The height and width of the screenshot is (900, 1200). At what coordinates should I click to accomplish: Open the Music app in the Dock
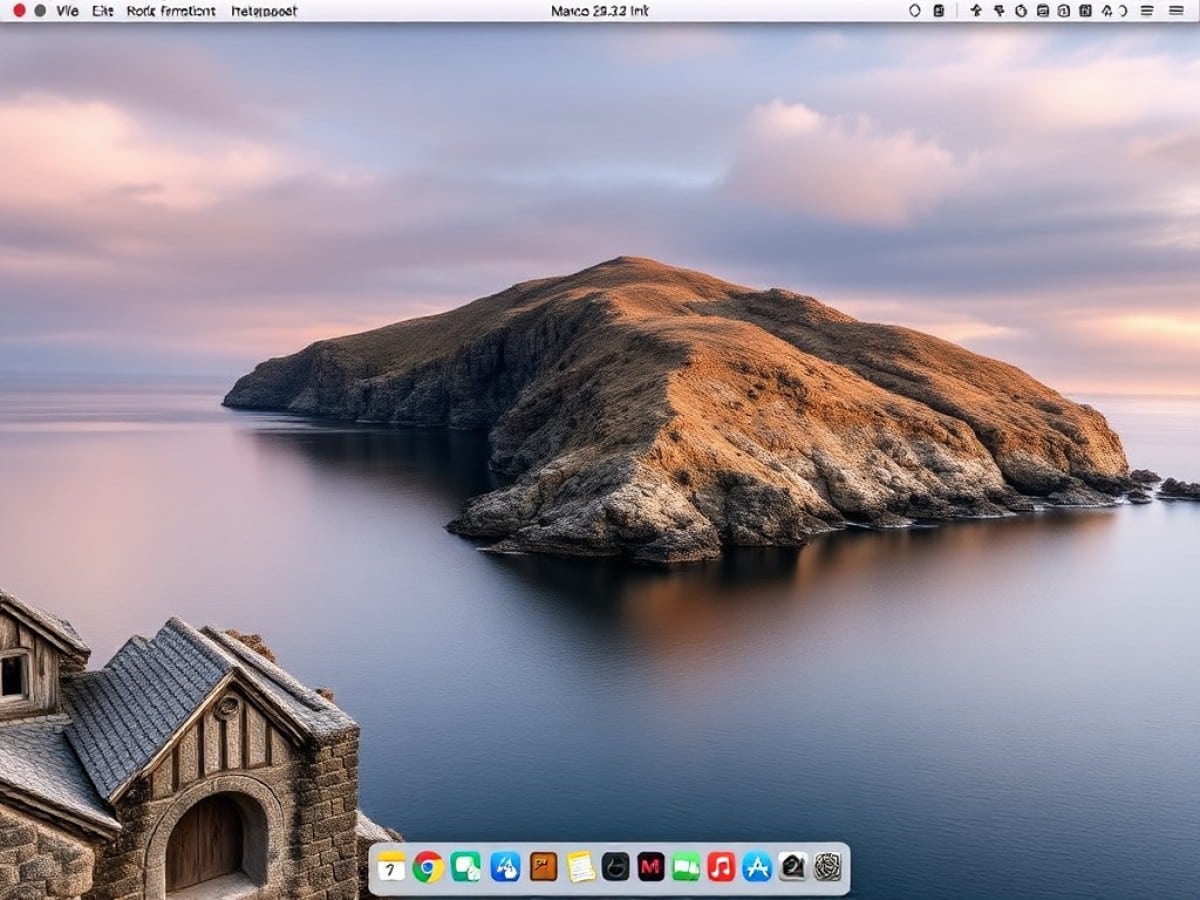(x=720, y=869)
